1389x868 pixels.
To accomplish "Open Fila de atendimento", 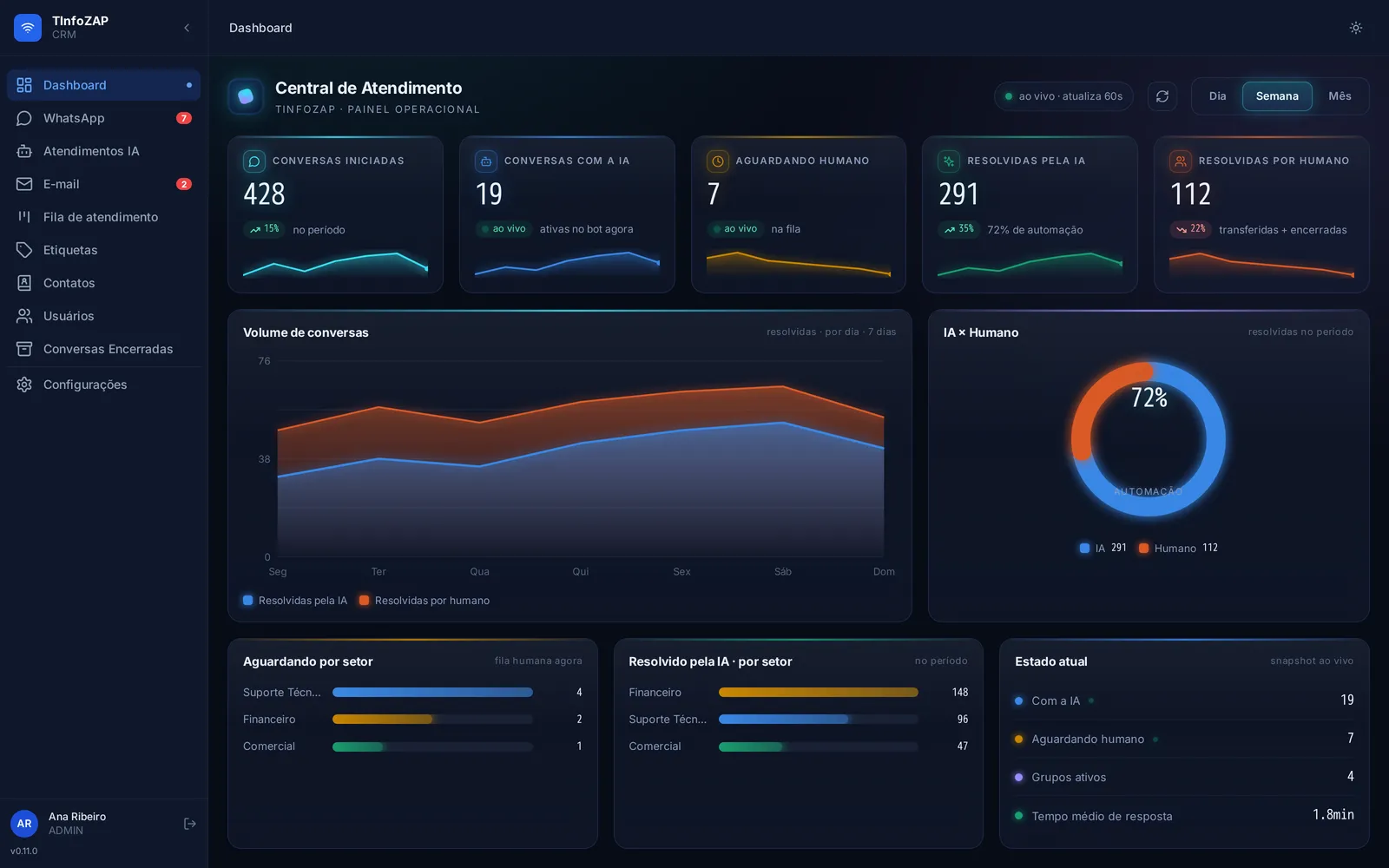I will (x=103, y=217).
